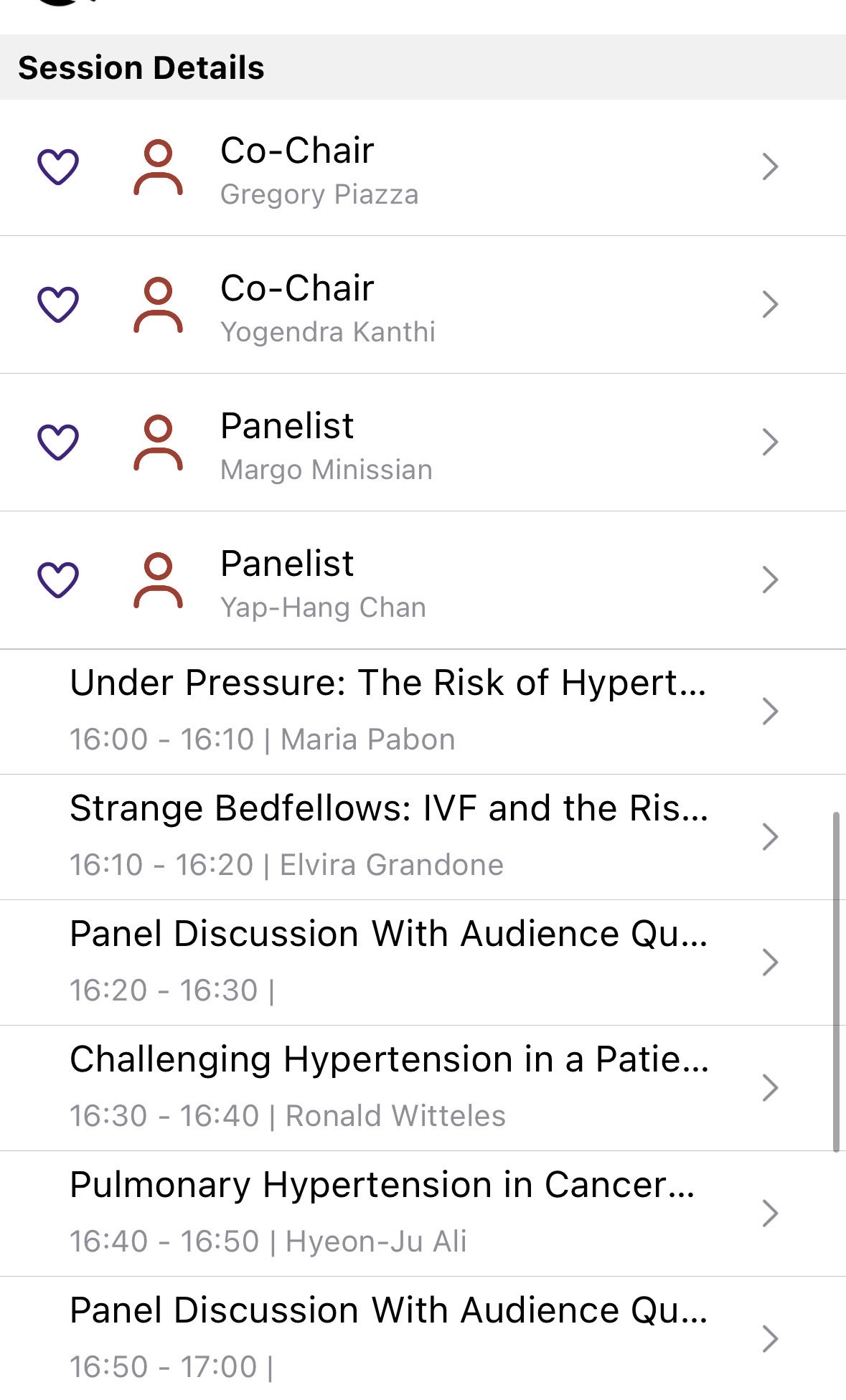The width and height of the screenshot is (846, 1400).
Task: Open chevron for Gregory Piazza row
Action: pyautogui.click(x=770, y=167)
